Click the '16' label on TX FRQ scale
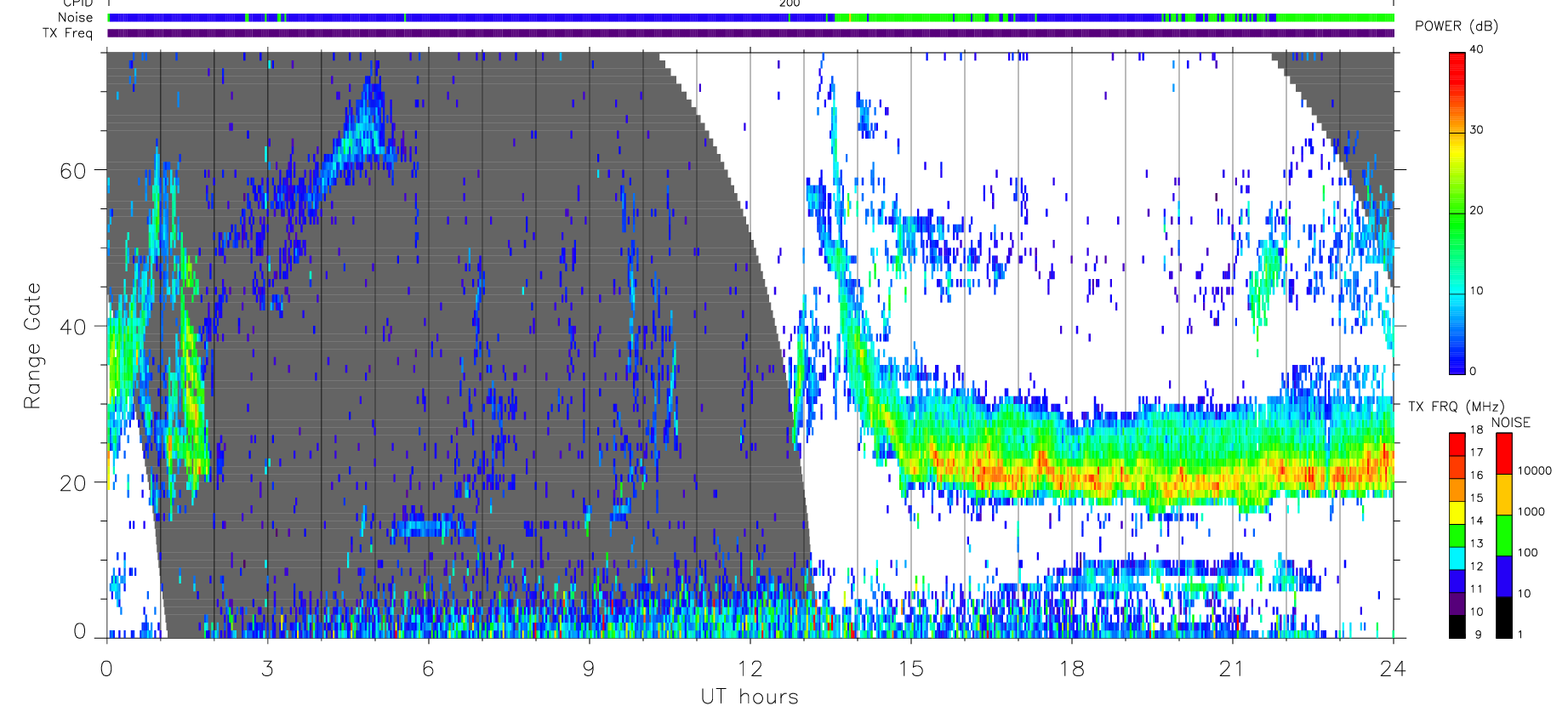 click(1476, 475)
